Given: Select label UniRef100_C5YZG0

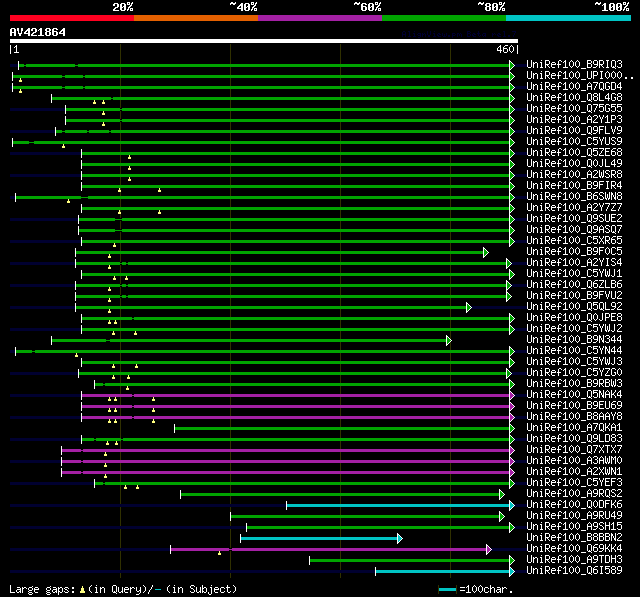Looking at the screenshot, I should [574, 373].
